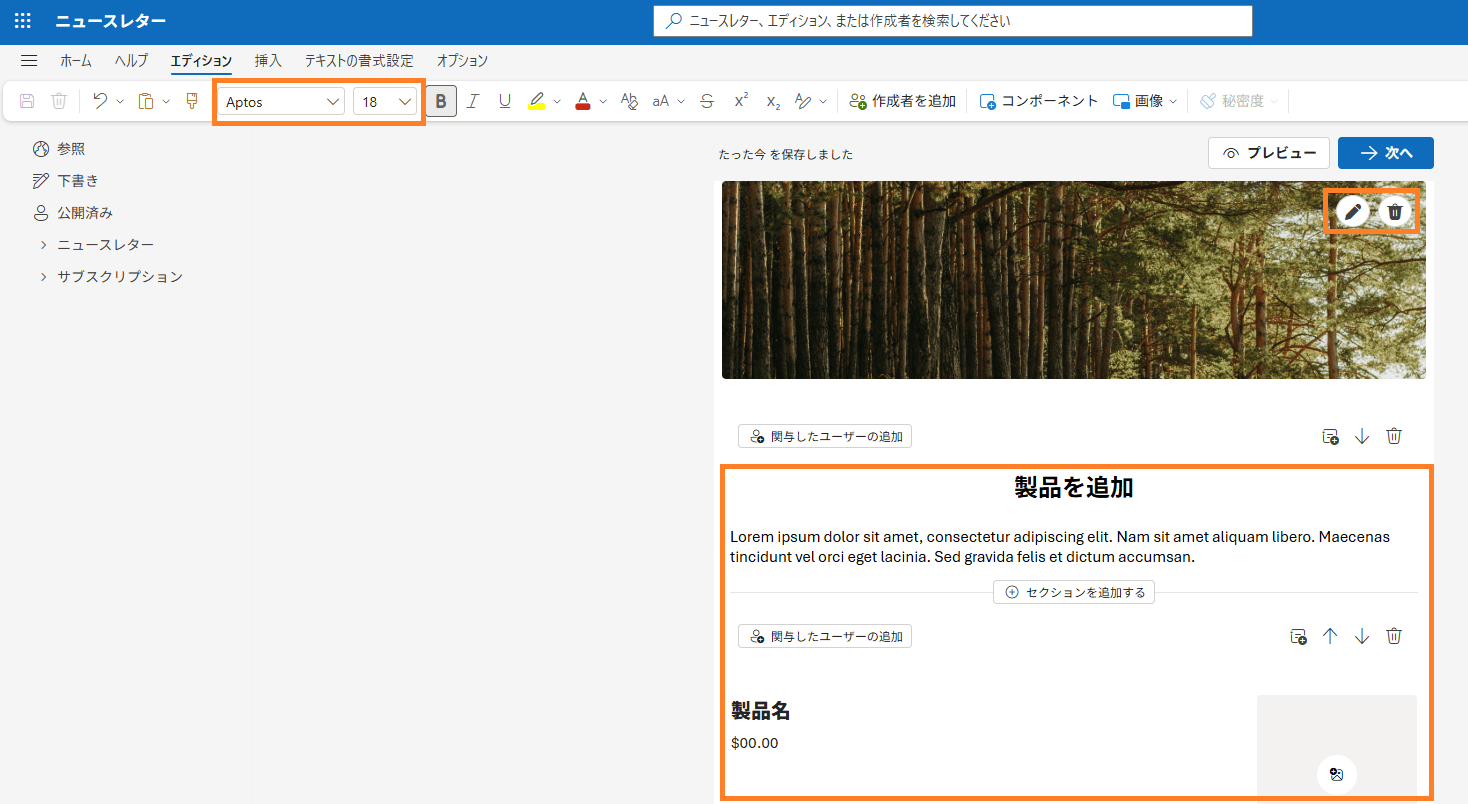This screenshot has width=1468, height=804.
Task: Click the 次へ button
Action: click(1385, 153)
